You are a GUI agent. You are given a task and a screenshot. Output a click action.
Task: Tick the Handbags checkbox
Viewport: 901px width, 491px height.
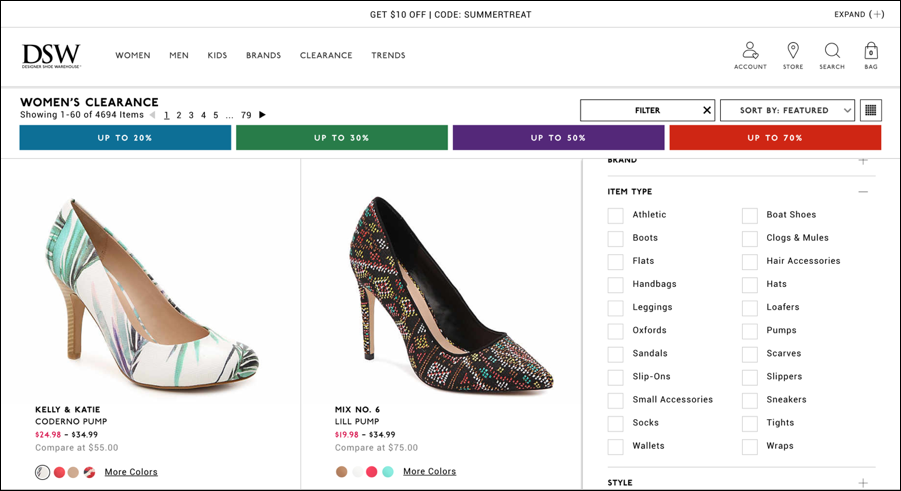click(615, 284)
